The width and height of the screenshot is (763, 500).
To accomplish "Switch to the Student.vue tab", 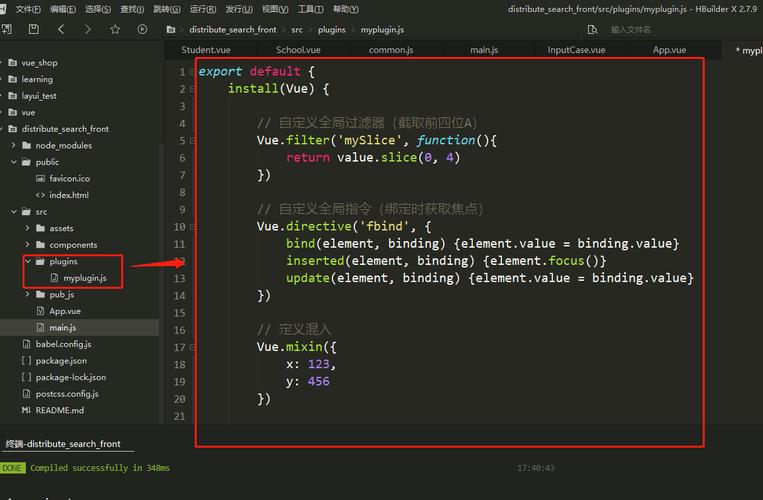I will 206,50.
